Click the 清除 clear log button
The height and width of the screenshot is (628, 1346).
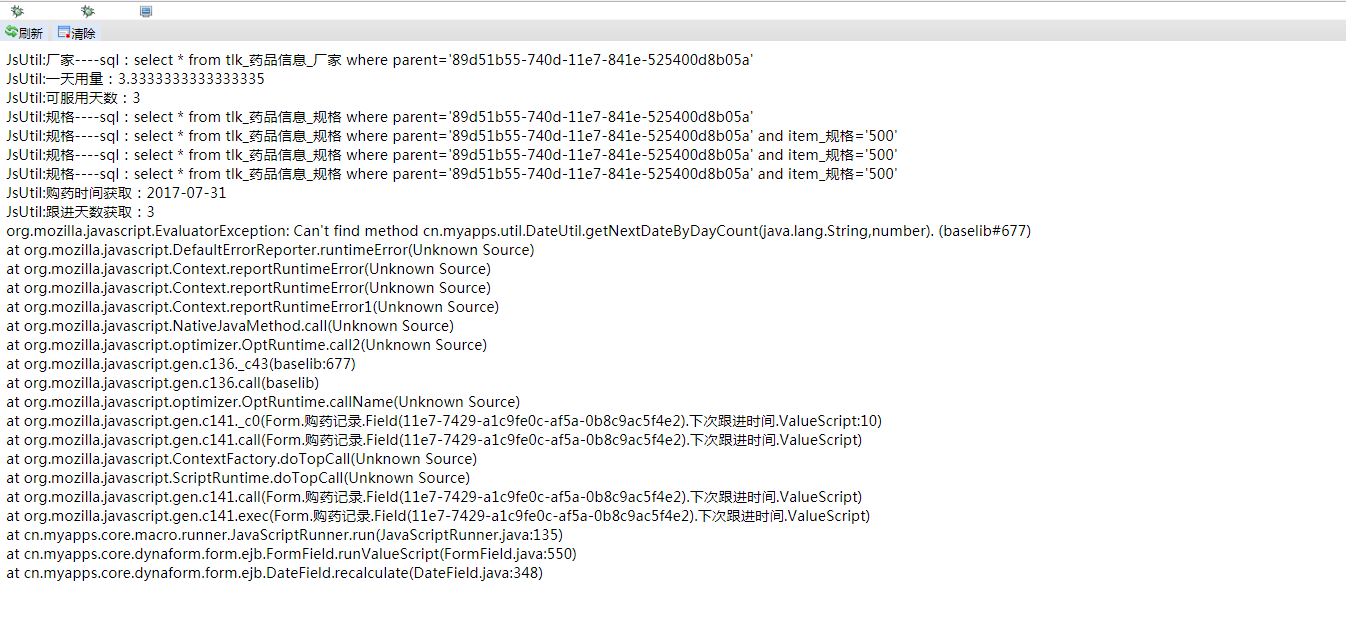[x=77, y=33]
